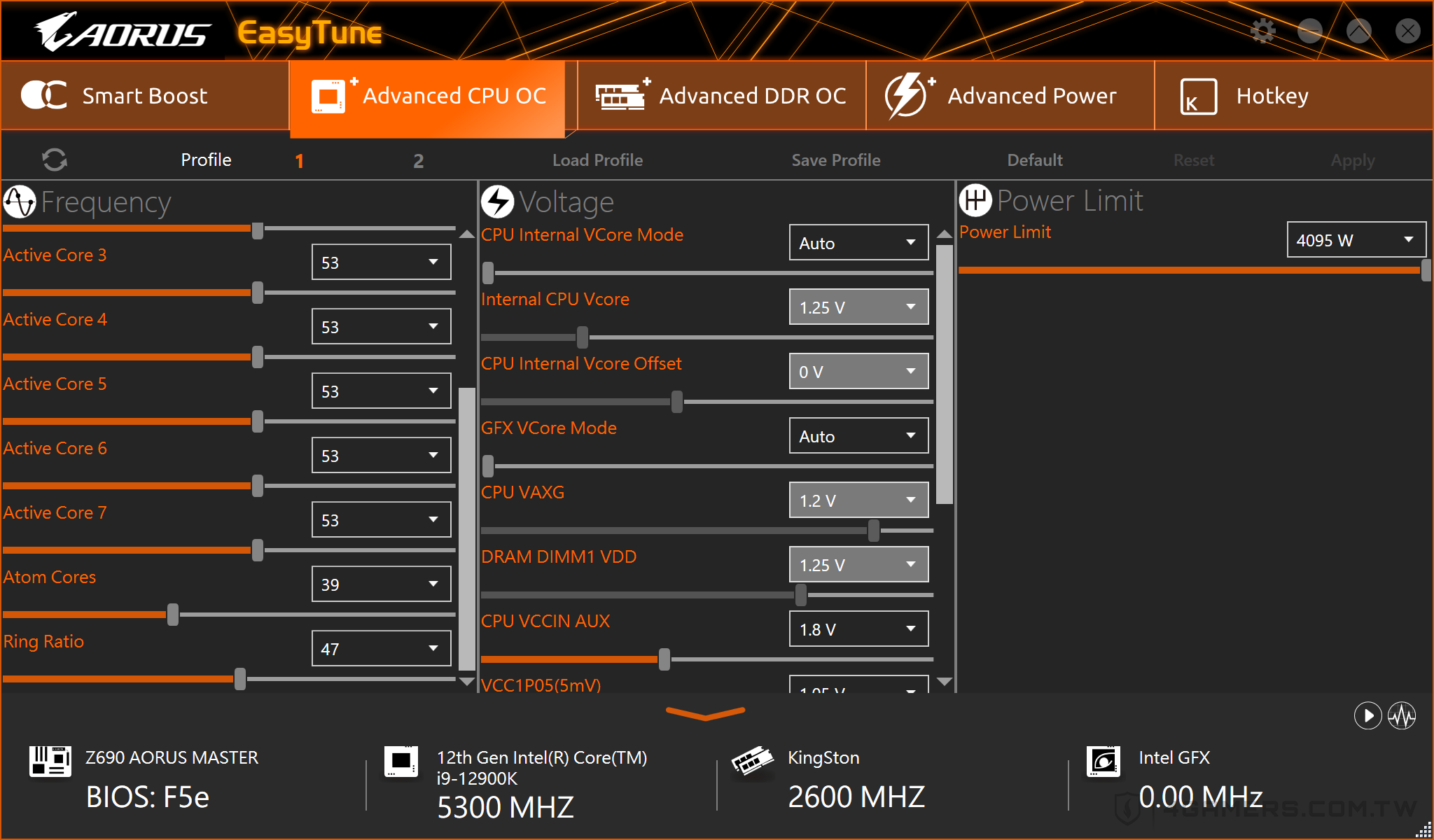The height and width of the screenshot is (840, 1434).
Task: Click the Voltage panel scroll up arrow
Action: tap(945, 234)
